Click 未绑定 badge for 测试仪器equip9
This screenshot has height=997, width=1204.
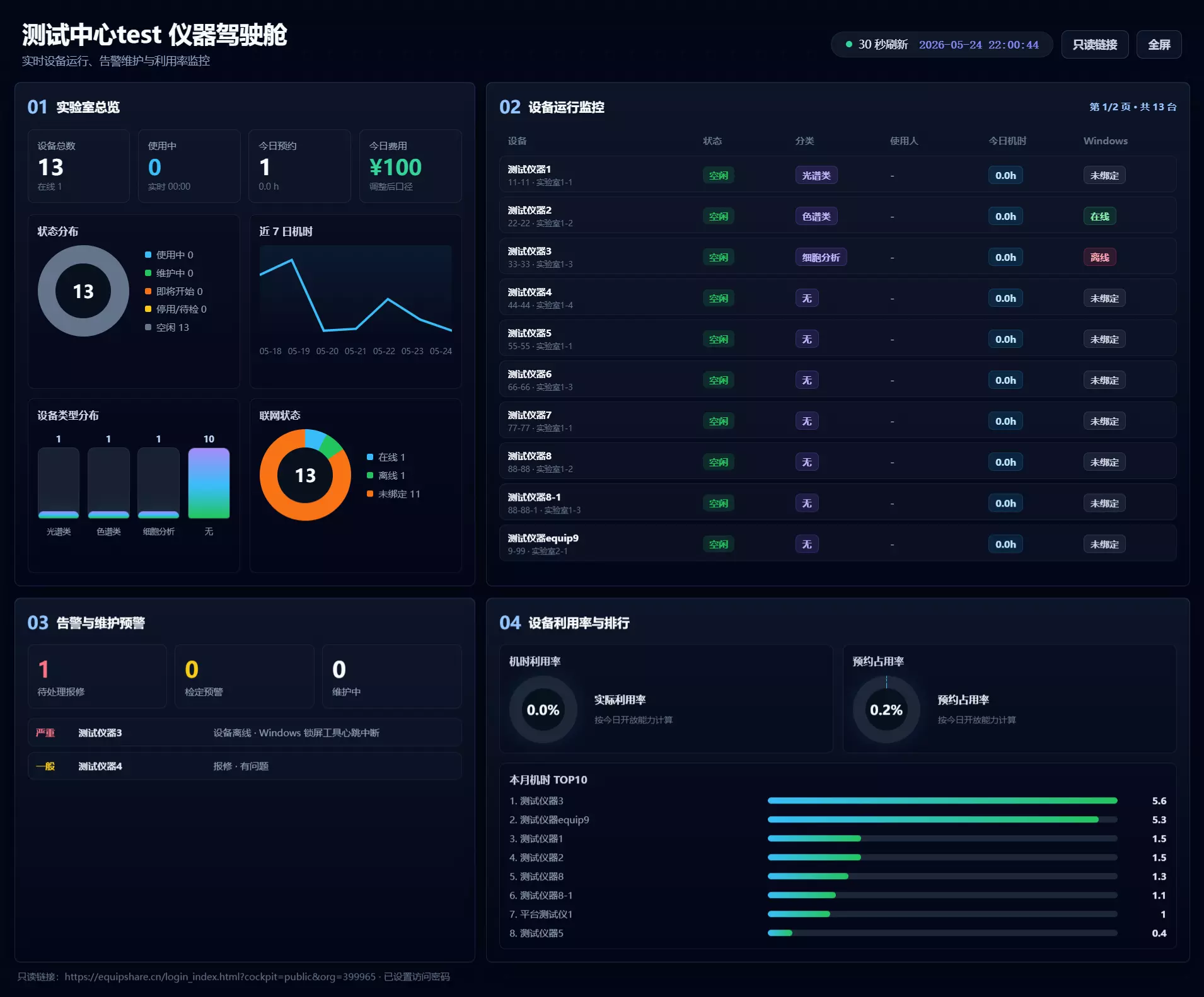pyautogui.click(x=1104, y=544)
